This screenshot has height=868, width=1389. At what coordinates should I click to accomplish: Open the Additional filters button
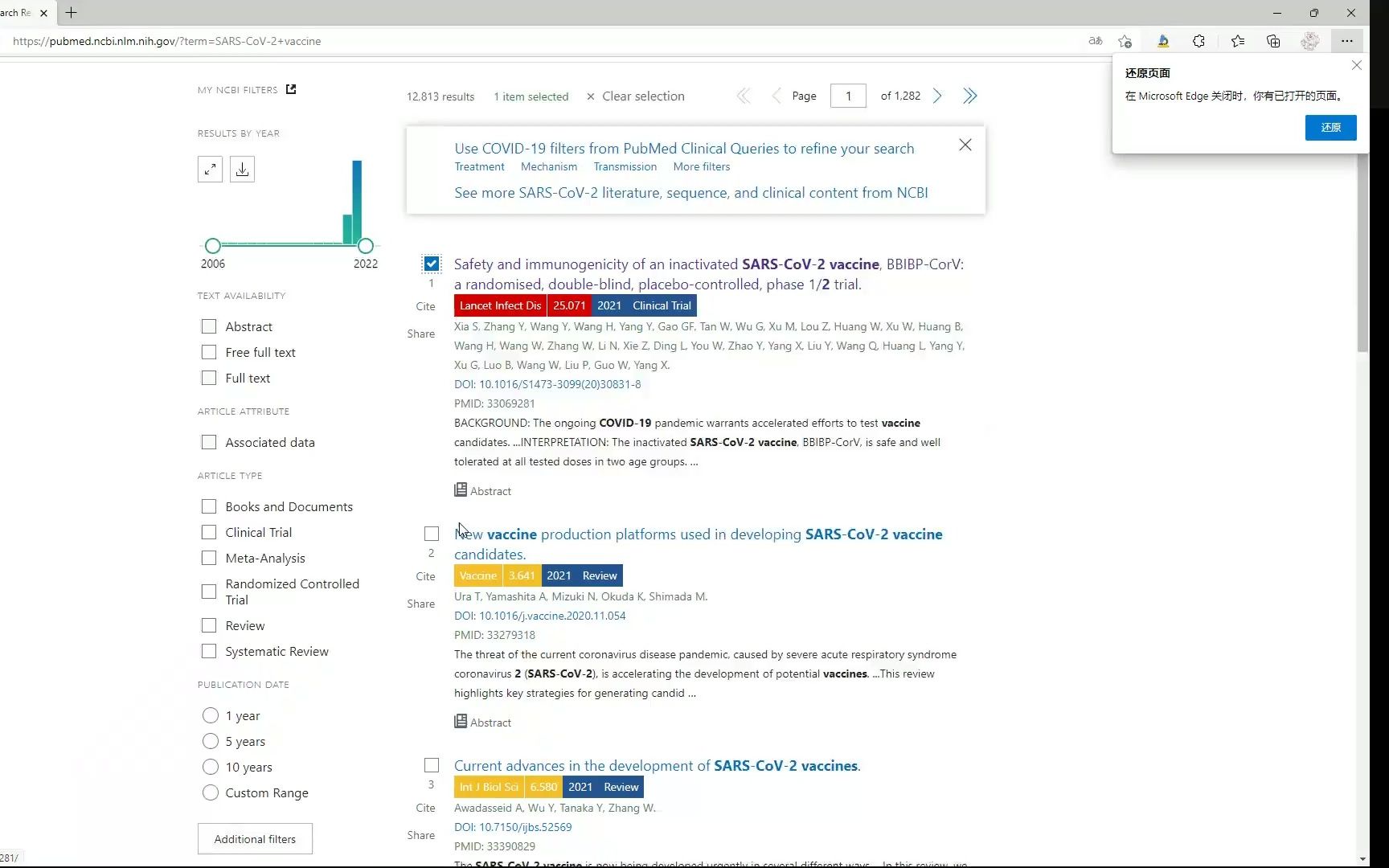(255, 839)
